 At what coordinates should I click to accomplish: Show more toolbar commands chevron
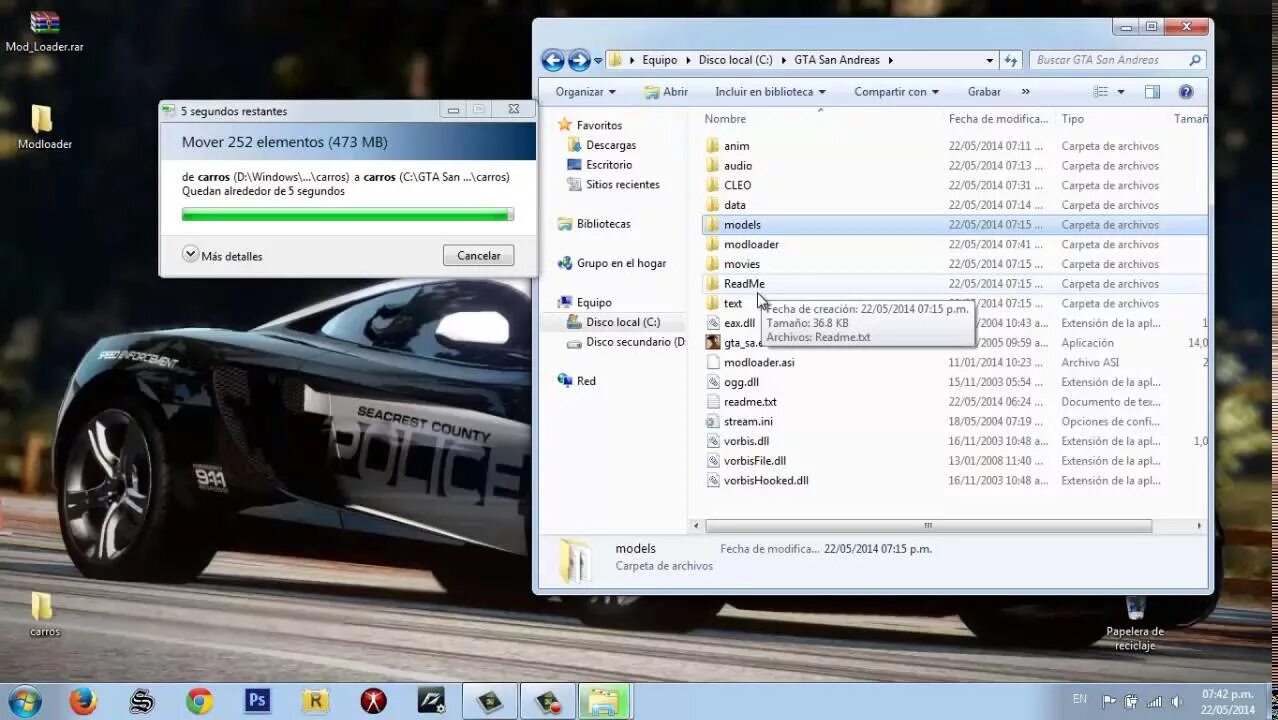pyautogui.click(x=1025, y=92)
